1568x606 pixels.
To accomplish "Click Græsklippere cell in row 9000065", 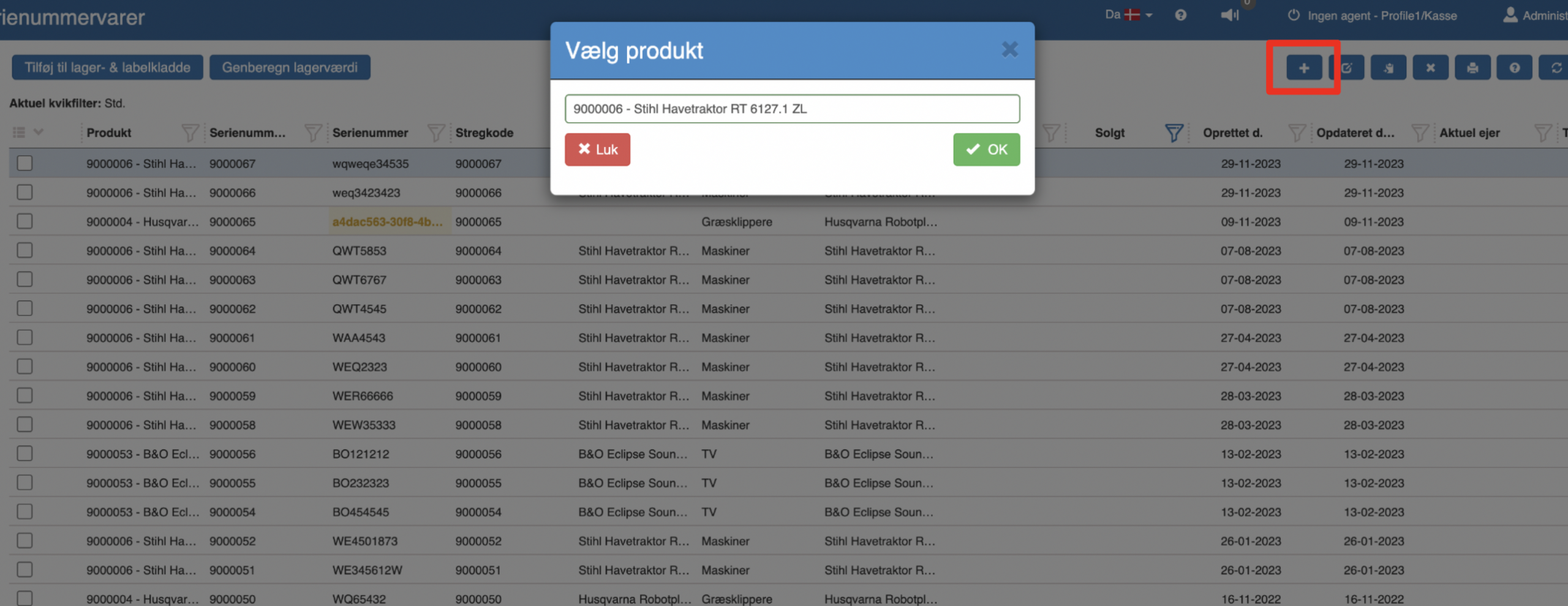I will pos(737,222).
